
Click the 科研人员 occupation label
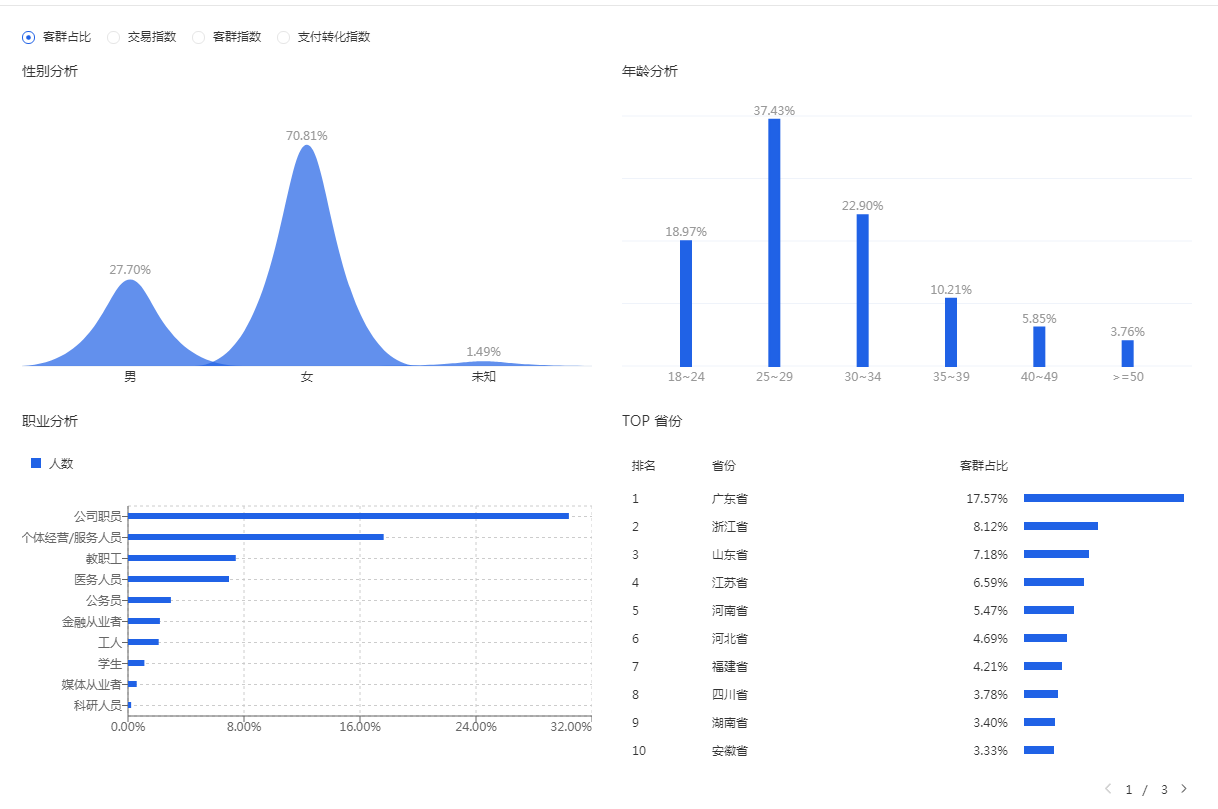pyautogui.click(x=97, y=705)
